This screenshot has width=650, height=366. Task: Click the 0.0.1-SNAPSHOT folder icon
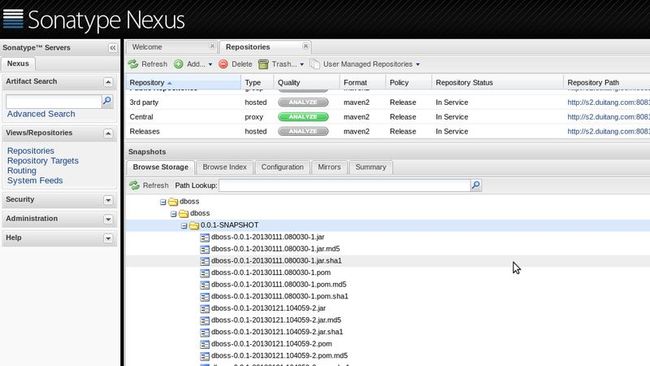(x=194, y=225)
